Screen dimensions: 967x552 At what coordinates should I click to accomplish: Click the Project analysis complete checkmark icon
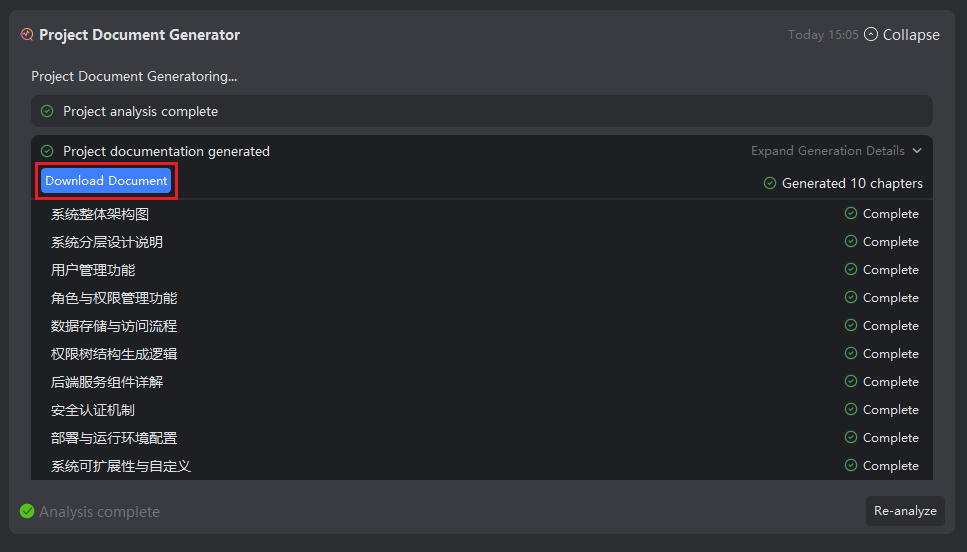tap(47, 111)
